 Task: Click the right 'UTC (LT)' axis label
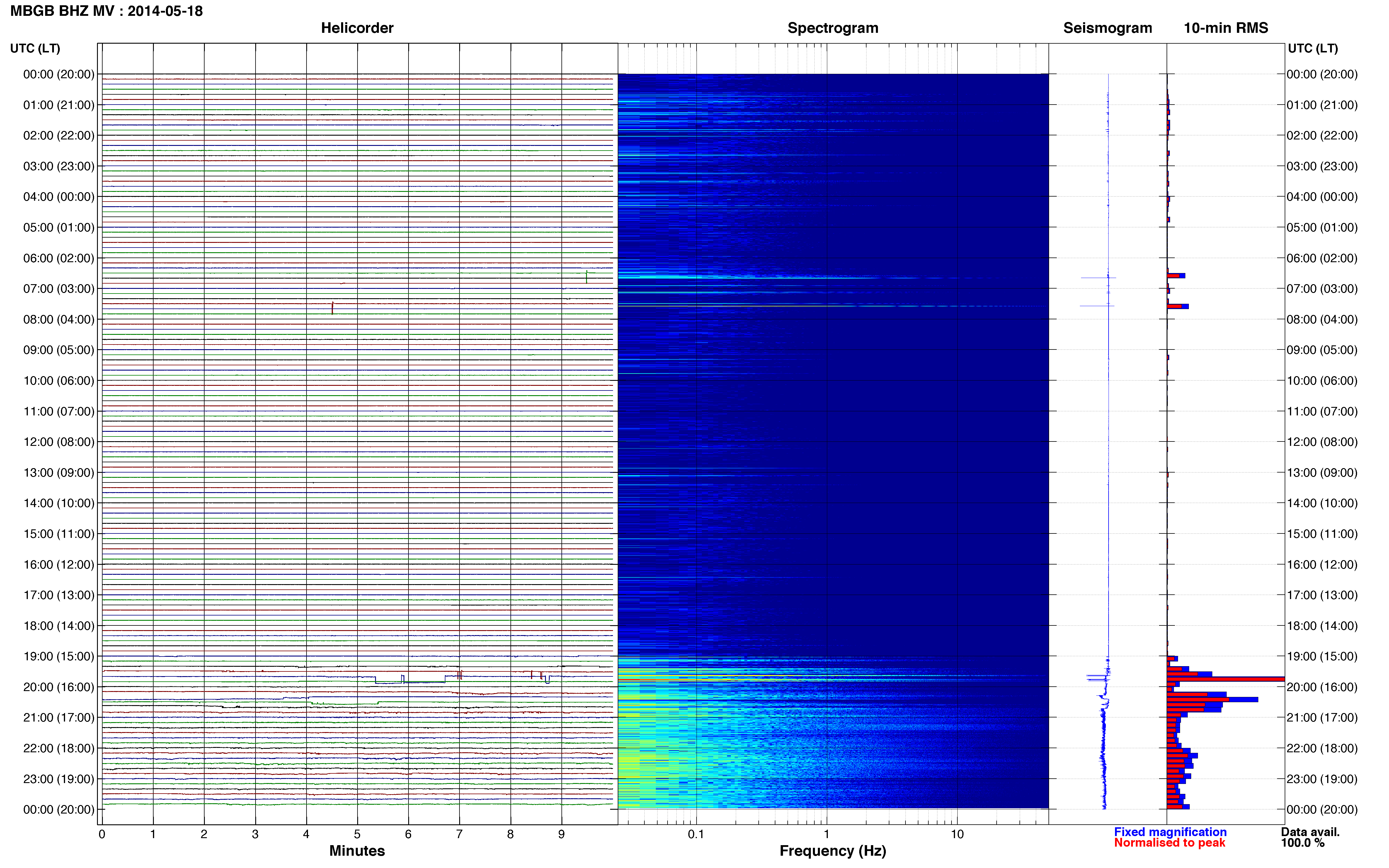(1313, 48)
